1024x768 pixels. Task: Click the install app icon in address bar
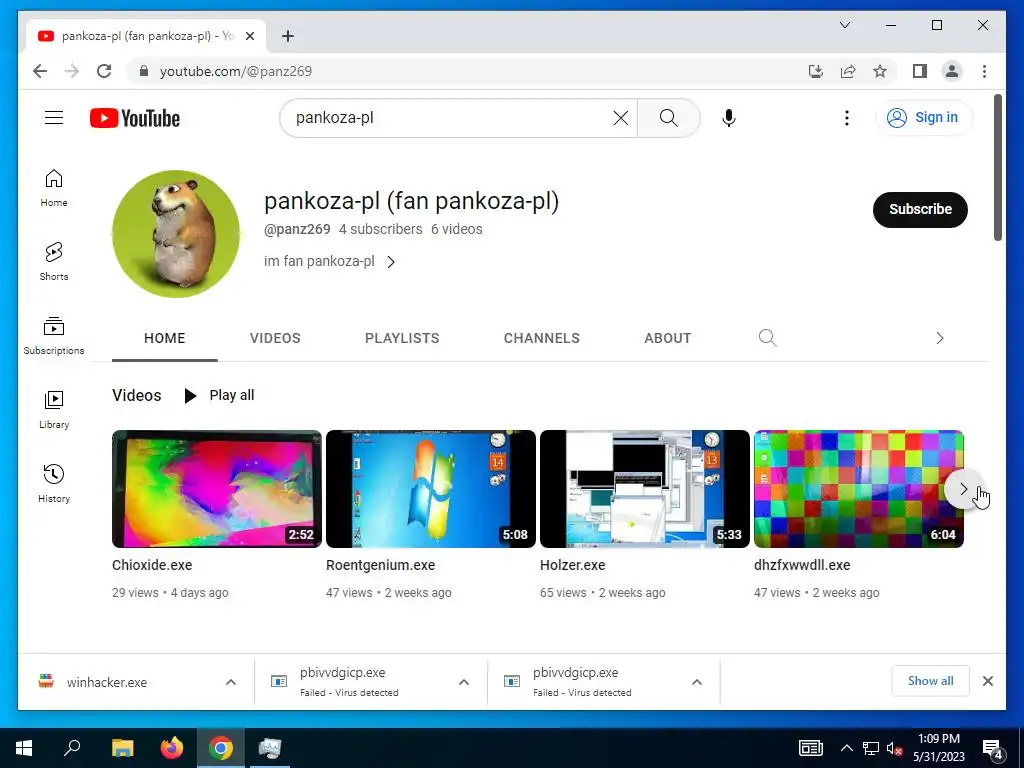point(816,71)
